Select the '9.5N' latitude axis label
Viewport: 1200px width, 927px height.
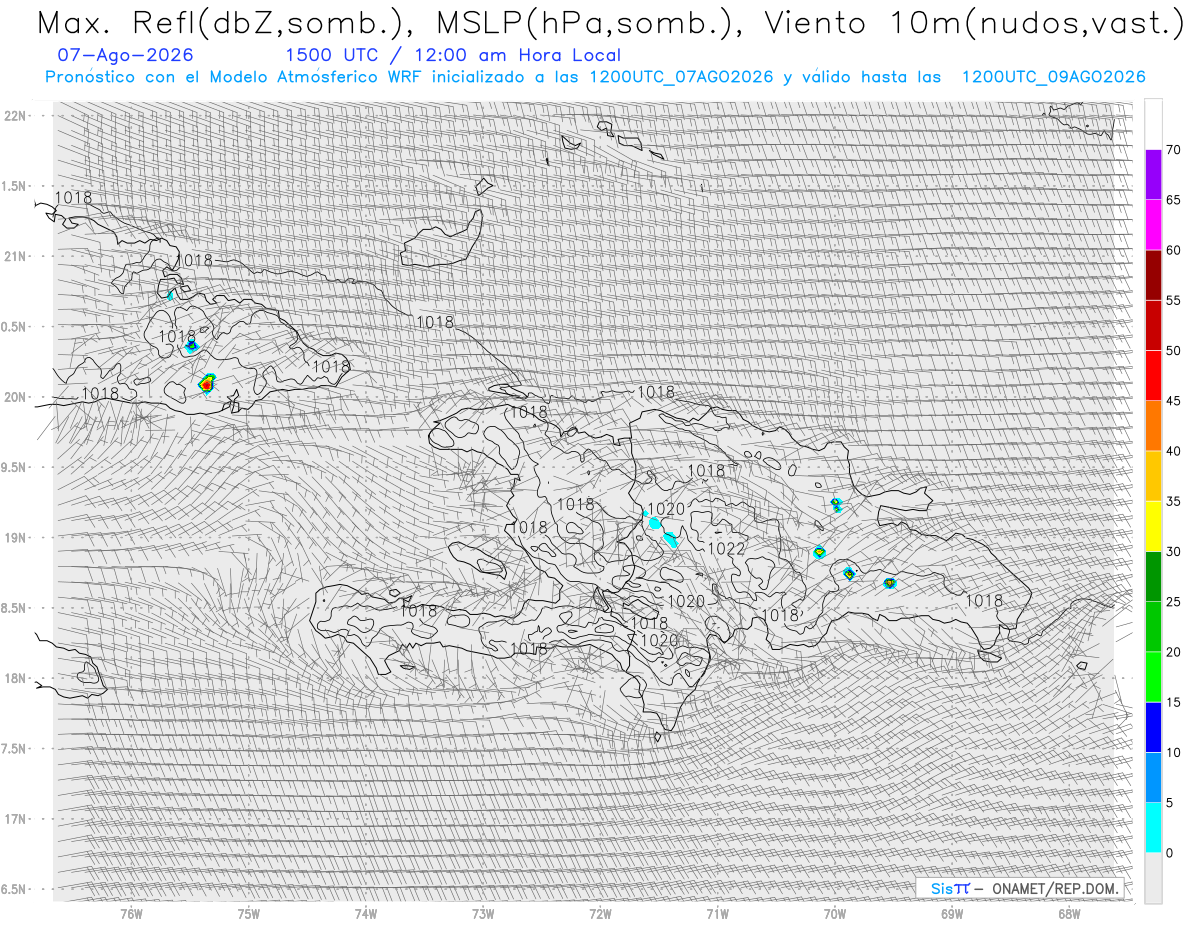click(14, 467)
